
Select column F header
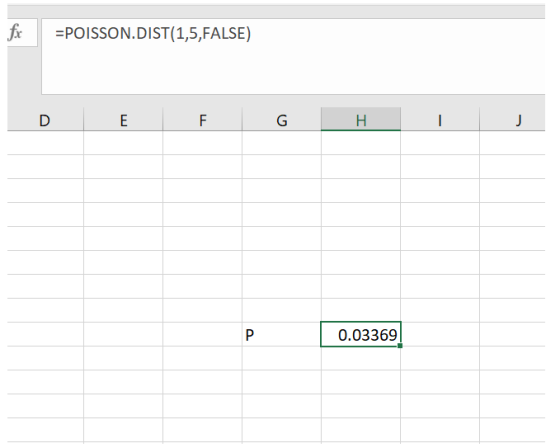[202, 120]
